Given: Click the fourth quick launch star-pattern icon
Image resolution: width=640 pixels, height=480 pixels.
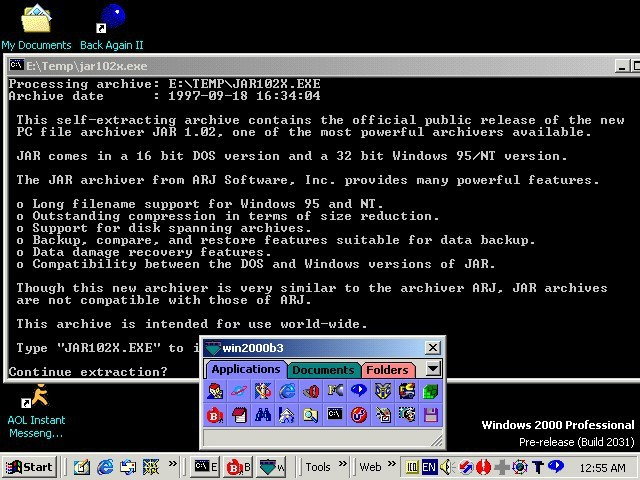Looking at the screenshot, I should 151,467.
